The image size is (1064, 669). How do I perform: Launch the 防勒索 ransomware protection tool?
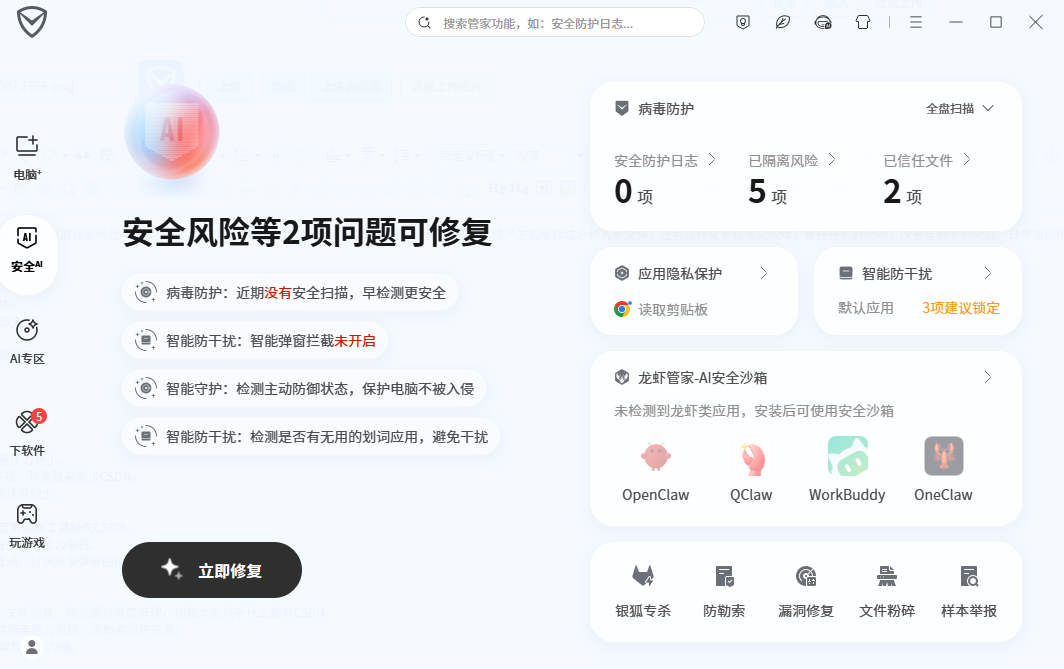pyautogui.click(x=724, y=590)
